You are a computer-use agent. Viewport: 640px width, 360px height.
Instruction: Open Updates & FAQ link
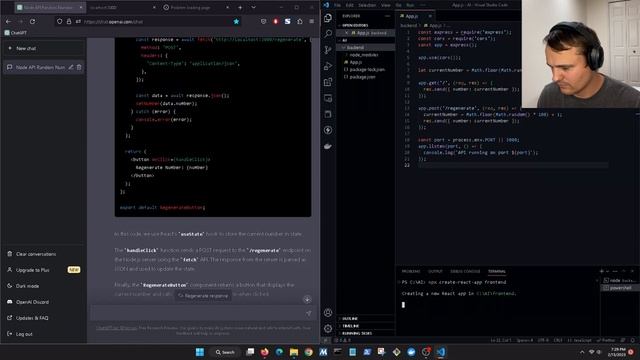coord(27,318)
